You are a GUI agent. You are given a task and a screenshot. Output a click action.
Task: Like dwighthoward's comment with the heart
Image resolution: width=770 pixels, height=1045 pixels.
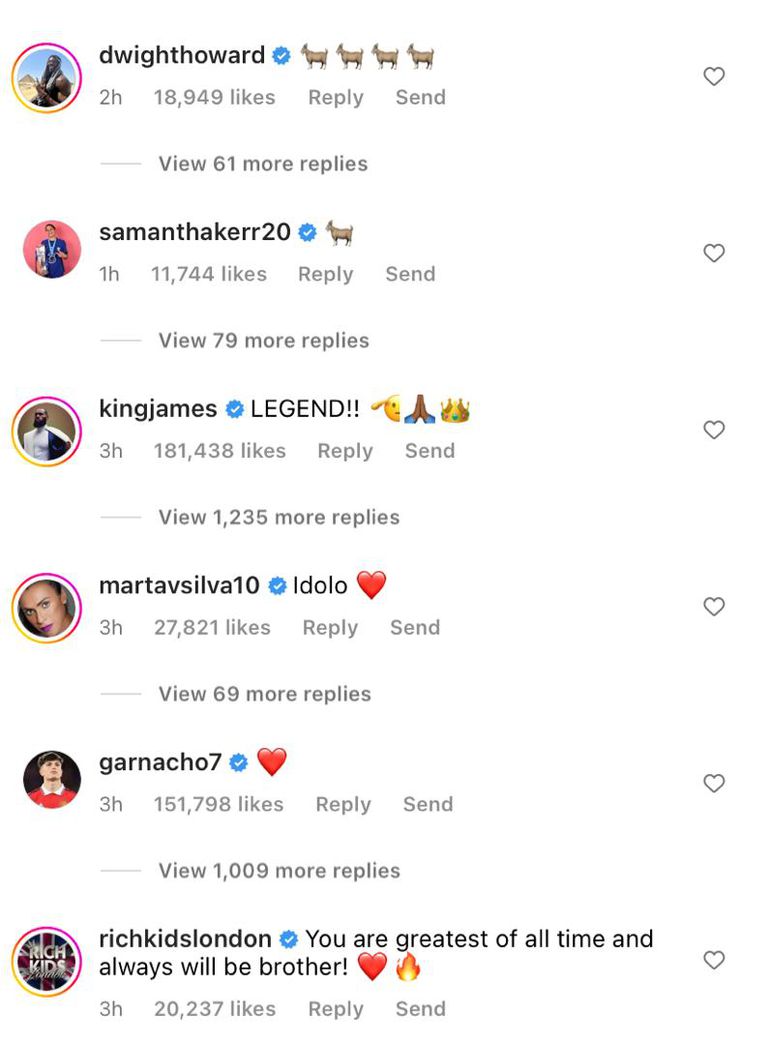713,77
